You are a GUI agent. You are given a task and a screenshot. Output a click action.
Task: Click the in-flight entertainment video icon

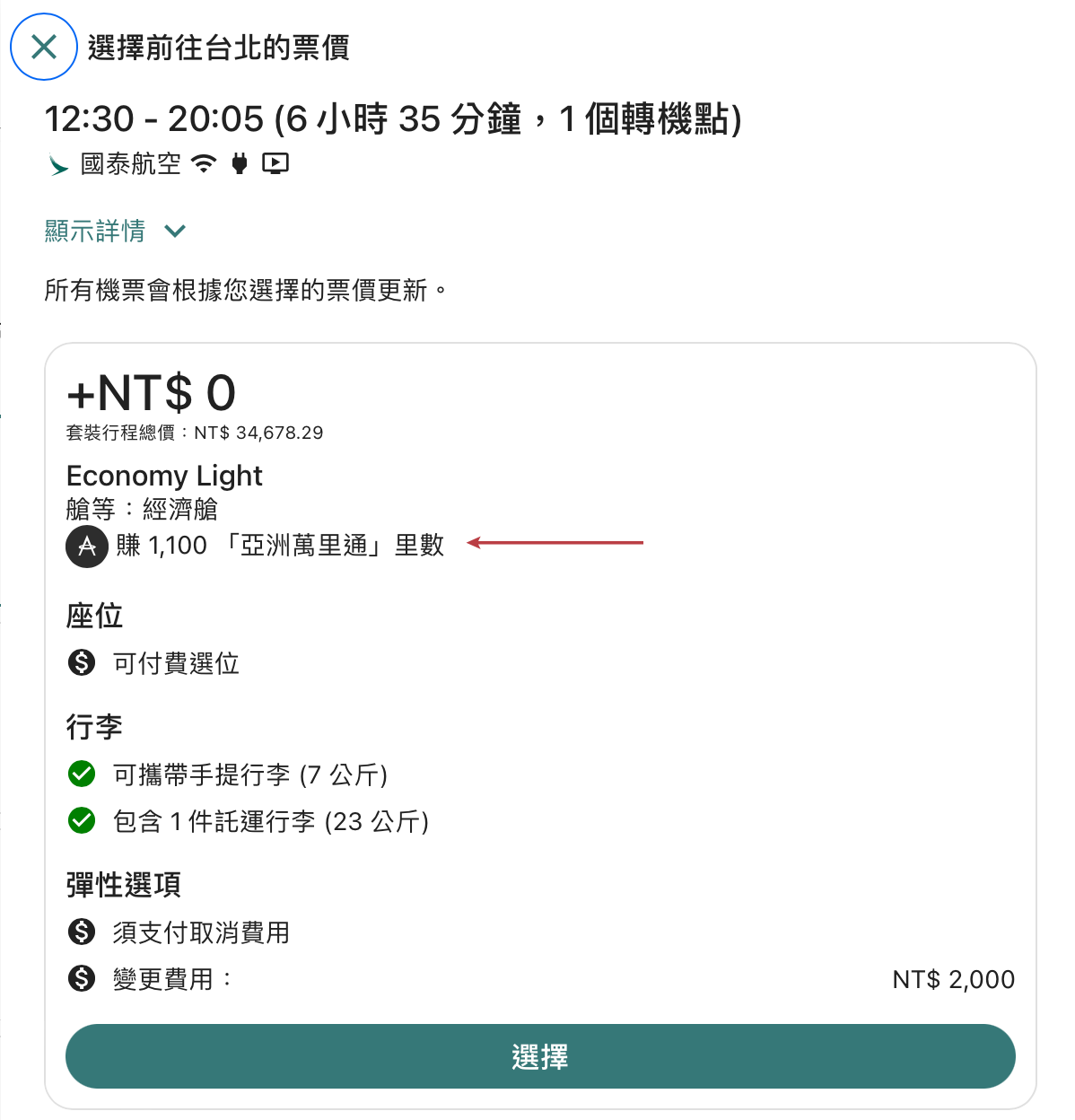tap(275, 163)
